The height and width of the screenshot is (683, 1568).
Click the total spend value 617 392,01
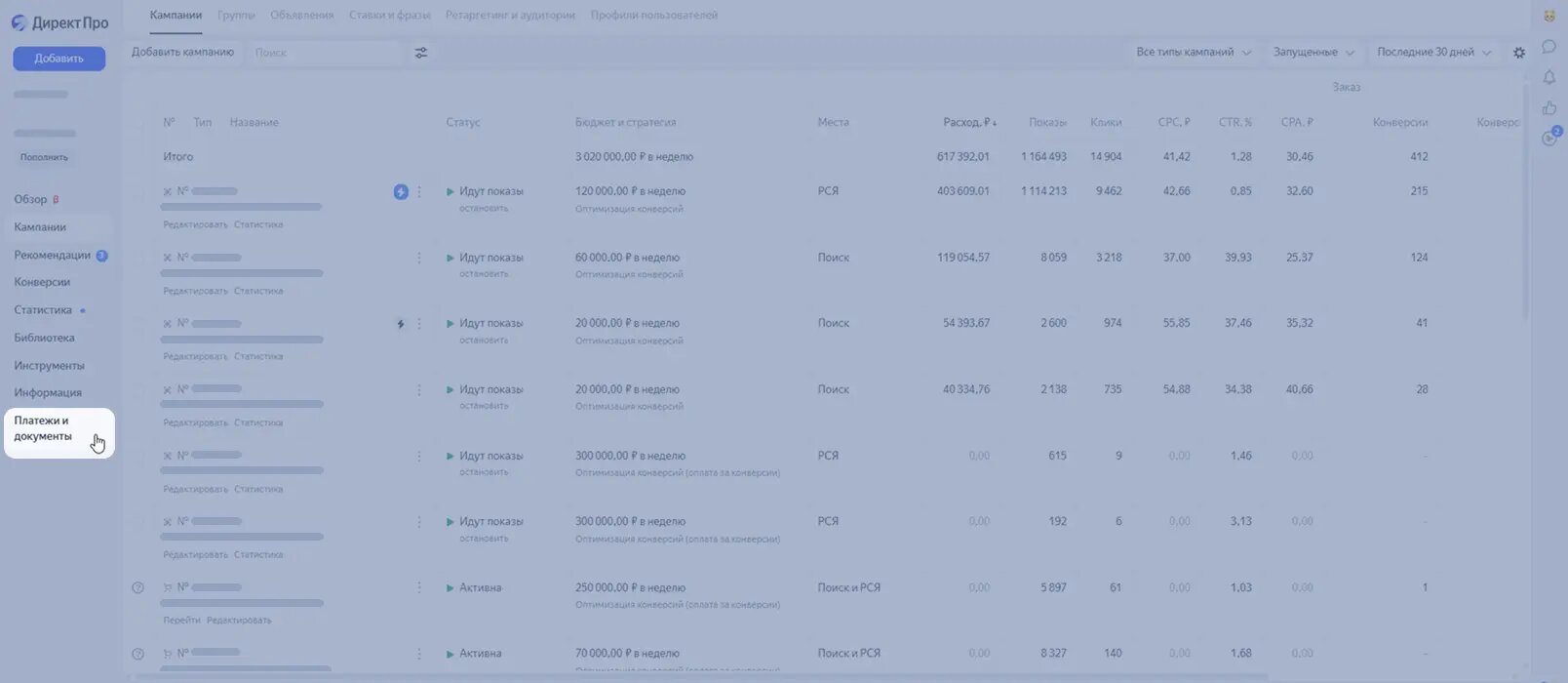[x=963, y=157]
